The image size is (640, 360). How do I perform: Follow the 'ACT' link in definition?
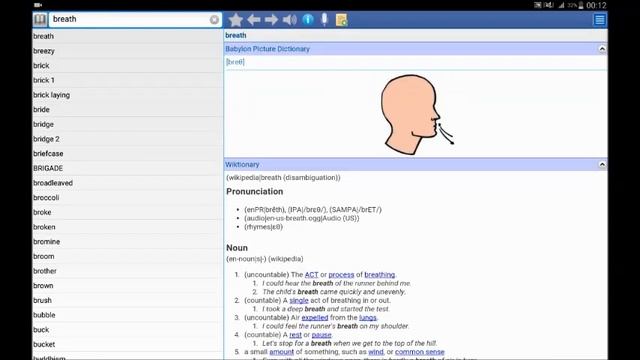click(x=311, y=275)
